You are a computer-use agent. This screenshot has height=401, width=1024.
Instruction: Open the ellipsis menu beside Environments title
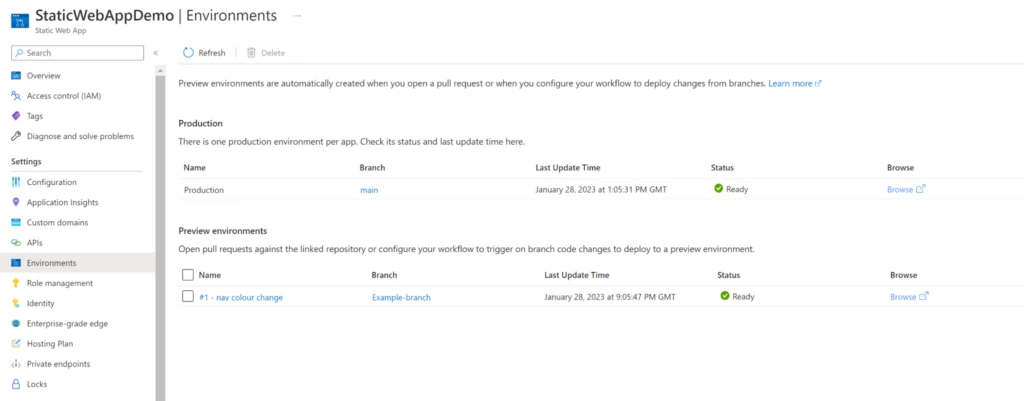pos(297,16)
